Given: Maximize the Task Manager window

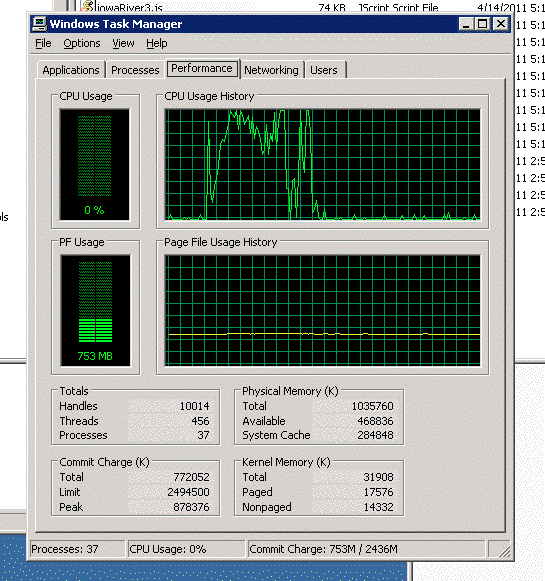Looking at the screenshot, I should click(x=482, y=24).
